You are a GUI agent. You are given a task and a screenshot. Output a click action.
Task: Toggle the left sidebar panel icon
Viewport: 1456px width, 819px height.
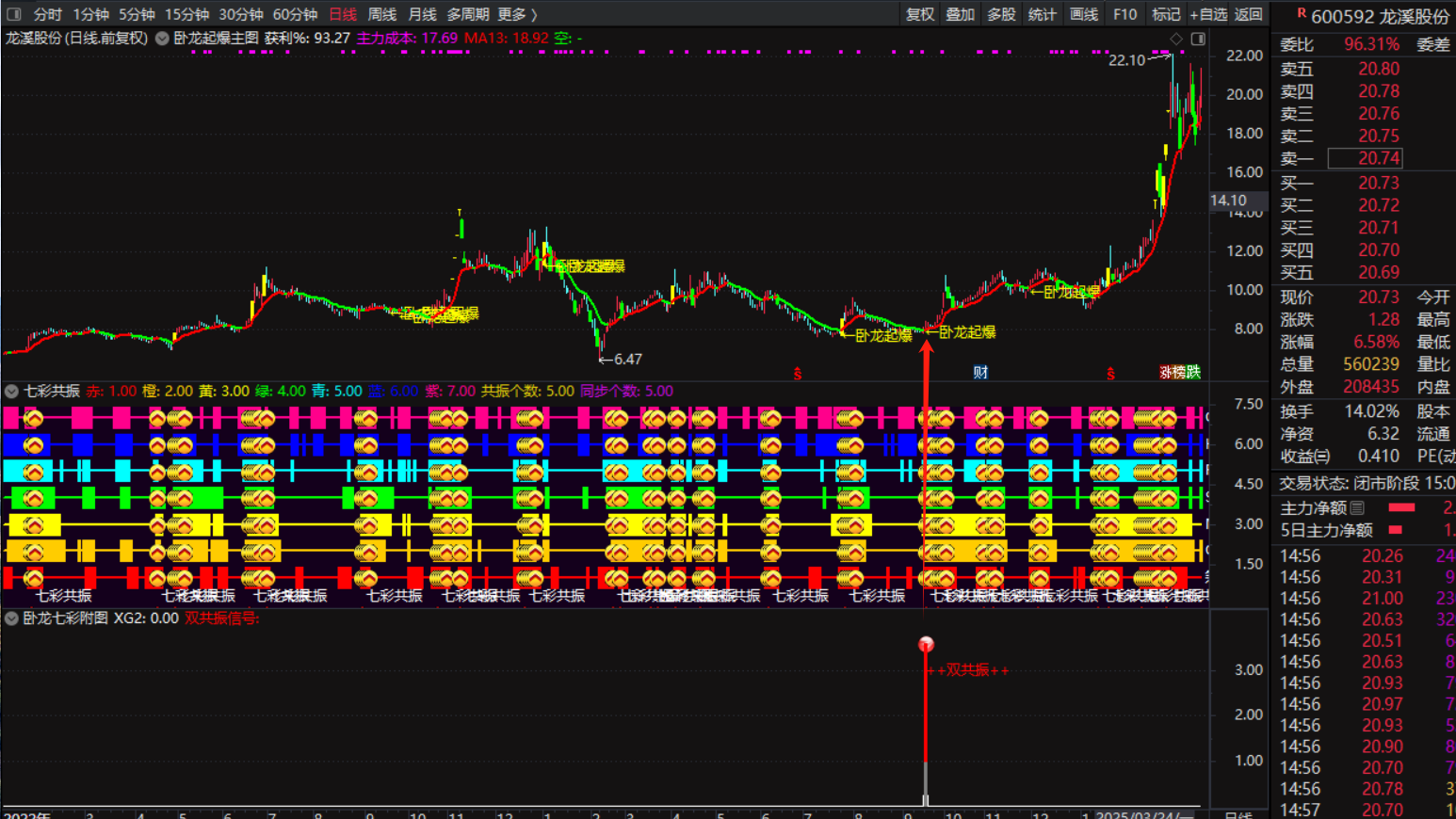point(14,14)
